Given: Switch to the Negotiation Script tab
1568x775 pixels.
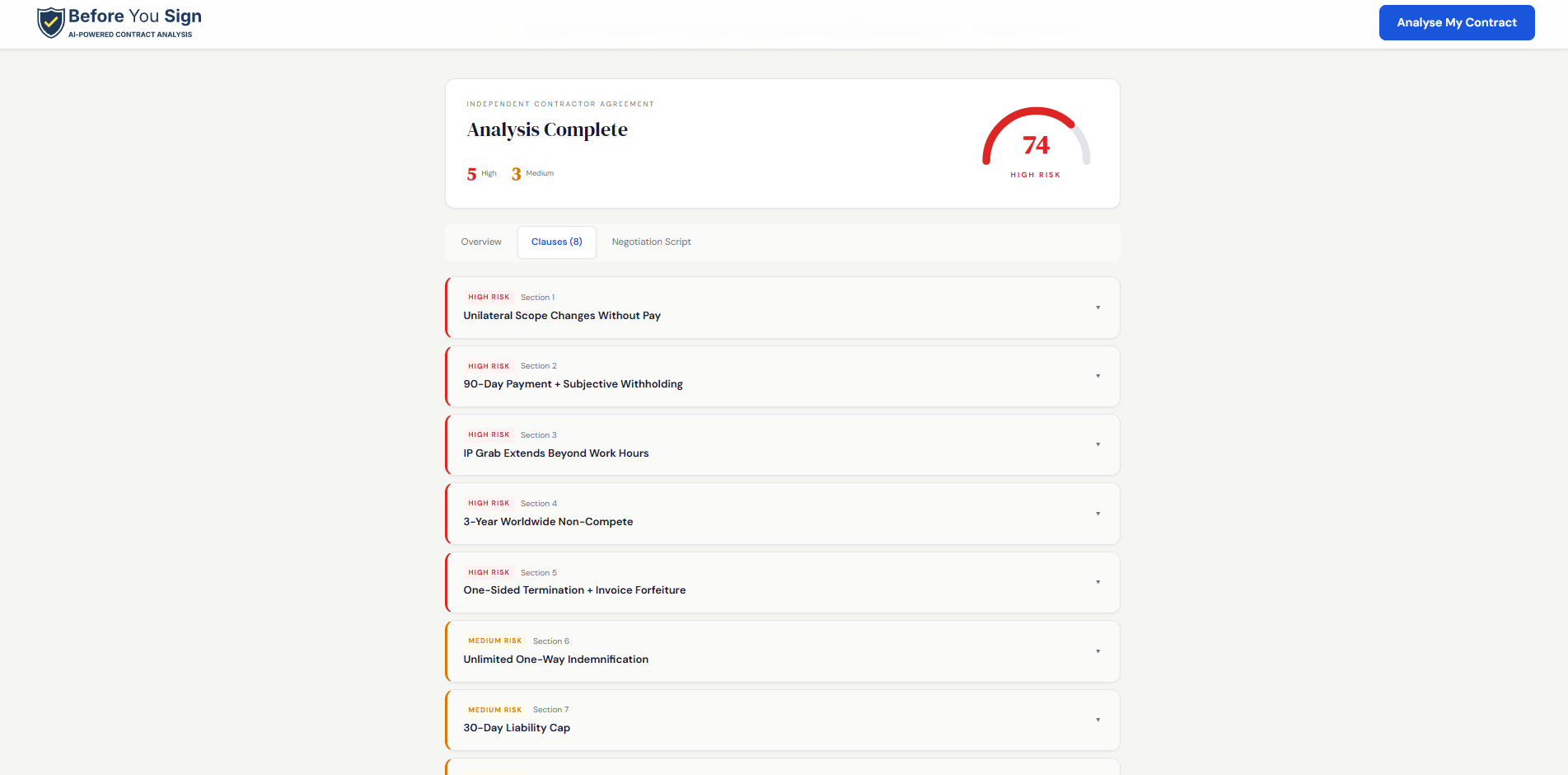Looking at the screenshot, I should click(x=651, y=242).
